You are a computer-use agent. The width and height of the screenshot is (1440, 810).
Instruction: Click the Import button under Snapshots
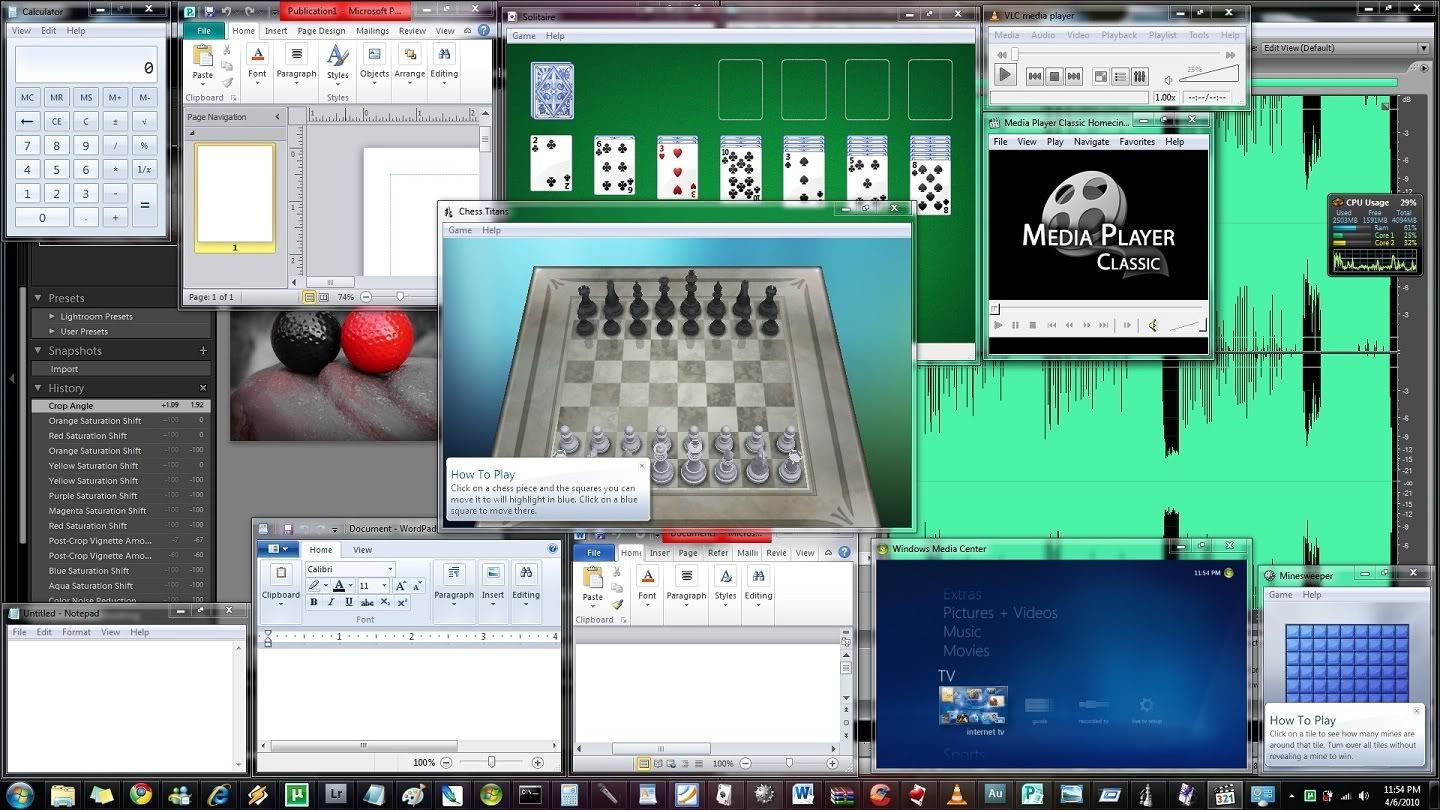(x=64, y=369)
